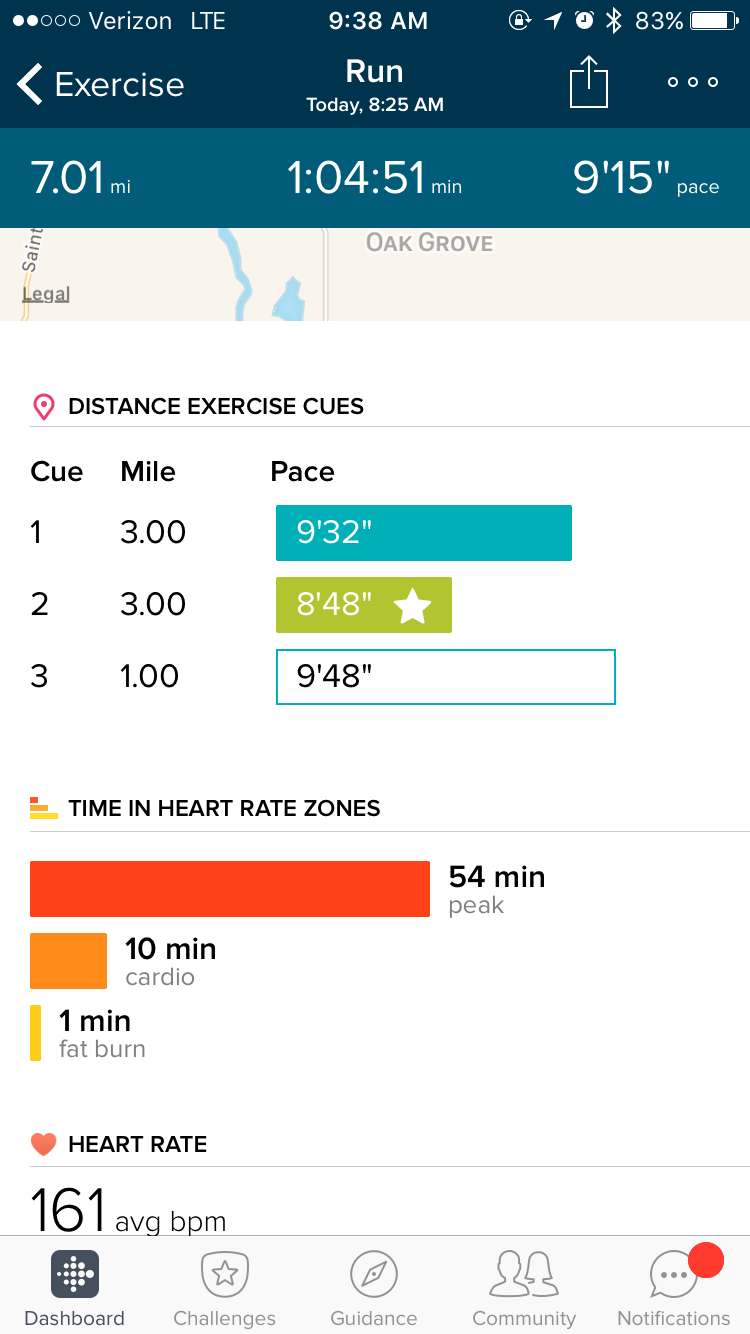The width and height of the screenshot is (750, 1334).
Task: Tap the share icon in header
Action: [589, 83]
